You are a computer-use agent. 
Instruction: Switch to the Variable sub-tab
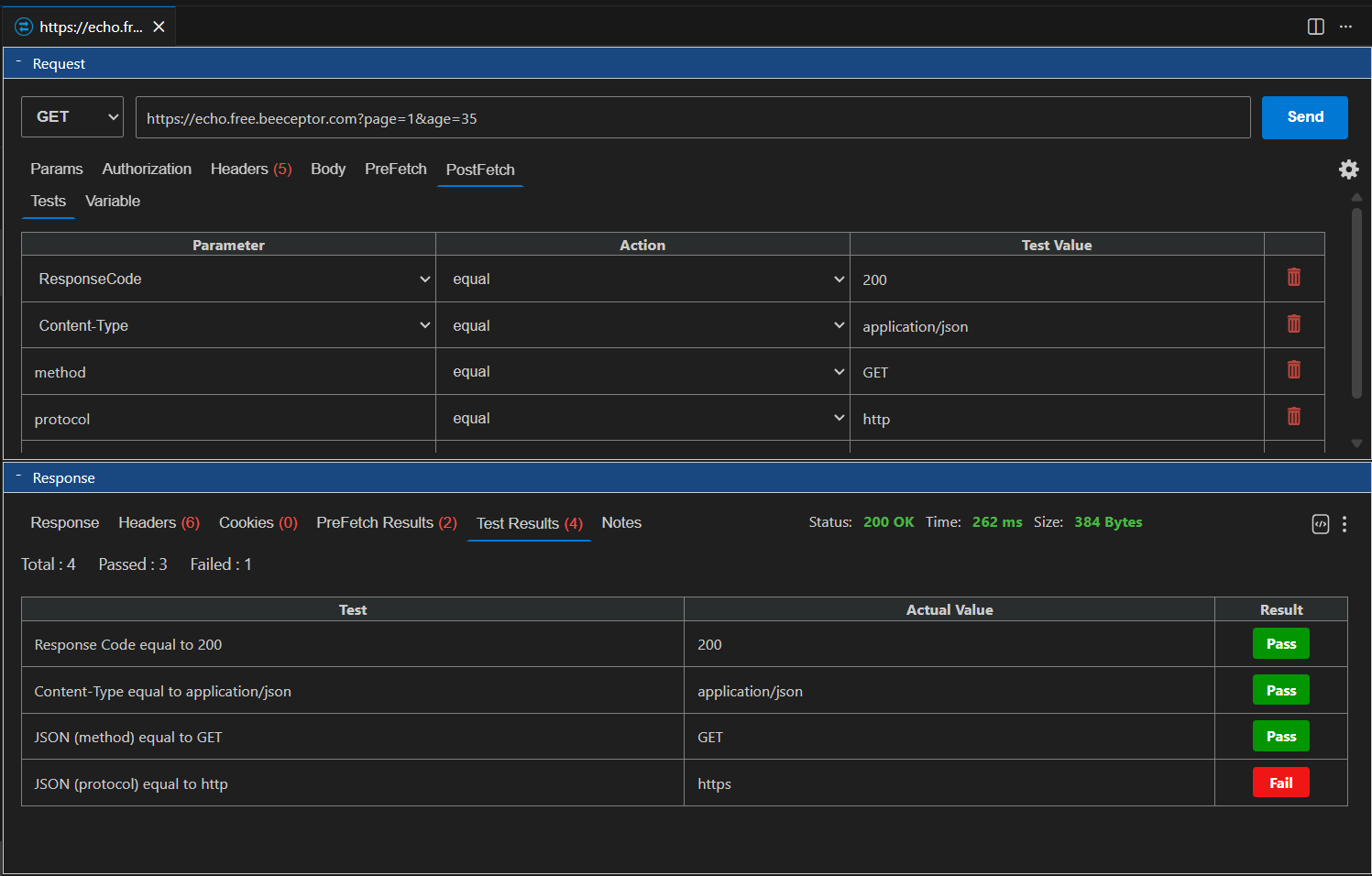[113, 201]
